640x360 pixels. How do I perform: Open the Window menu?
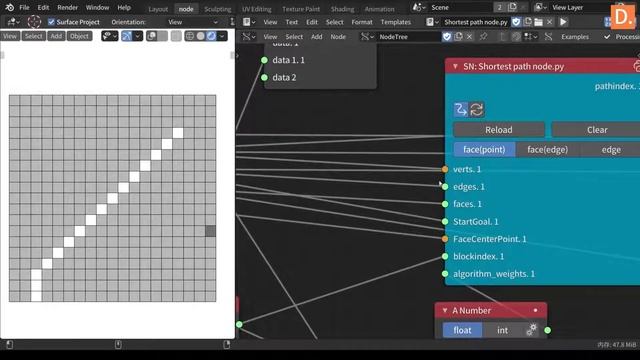pyautogui.click(x=98, y=7)
